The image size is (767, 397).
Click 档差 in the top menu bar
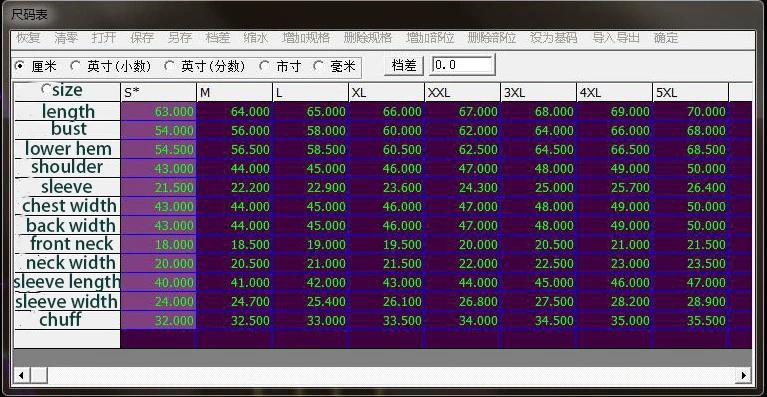218,38
